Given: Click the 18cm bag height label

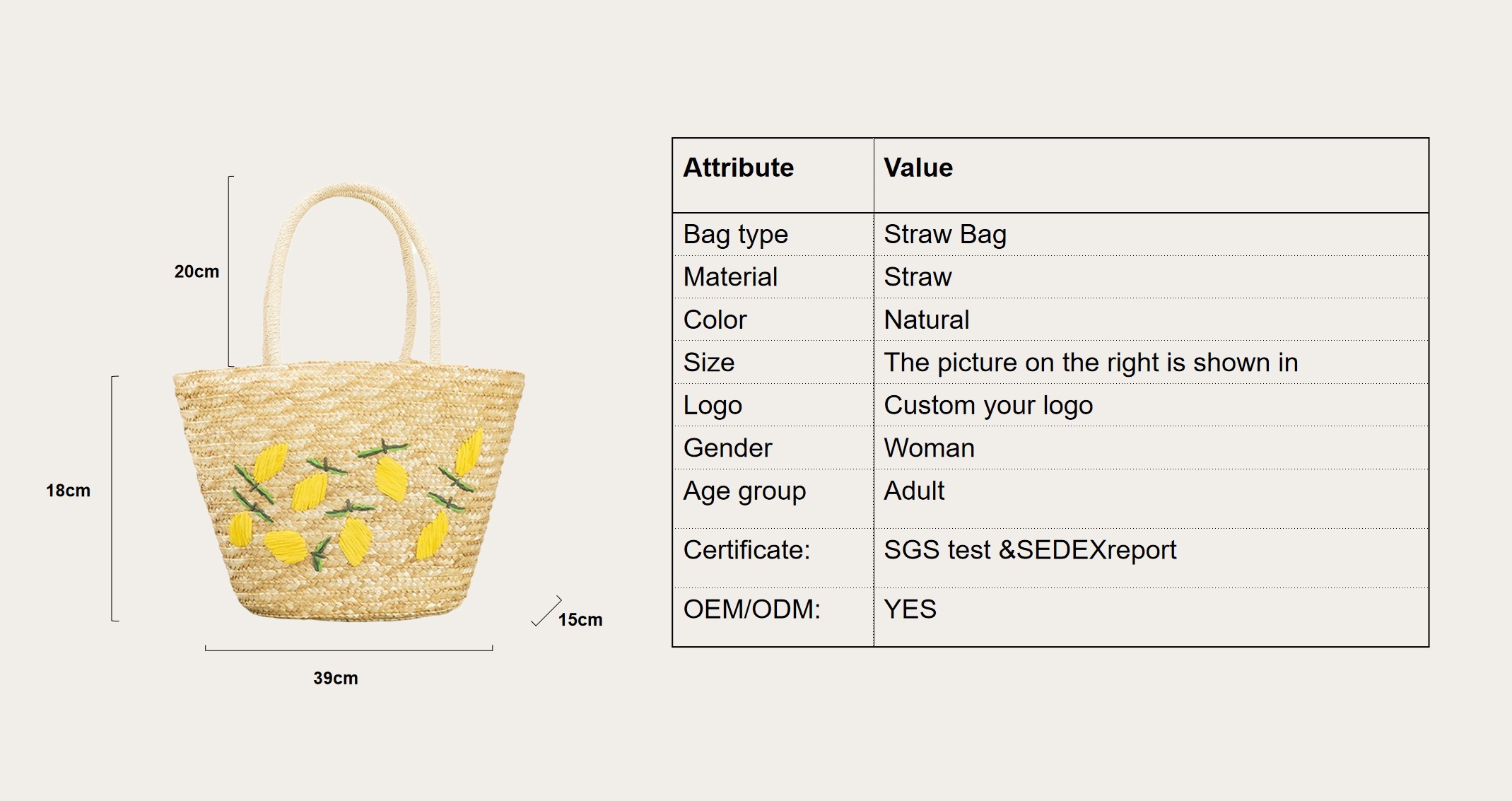Looking at the screenshot, I should [x=68, y=491].
